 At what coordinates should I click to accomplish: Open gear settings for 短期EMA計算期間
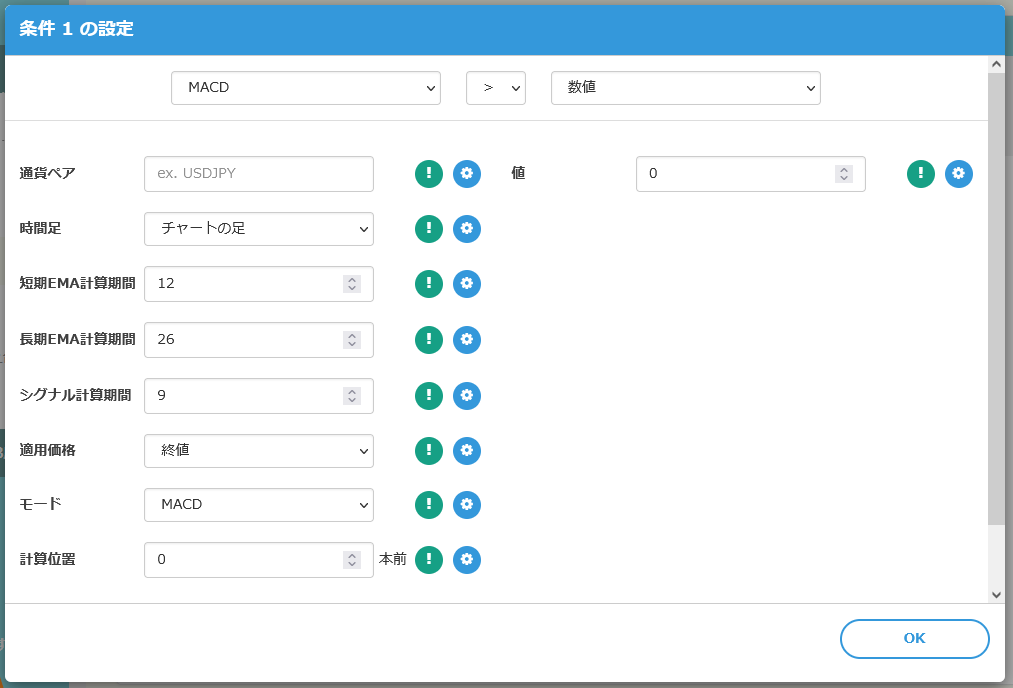click(x=467, y=284)
